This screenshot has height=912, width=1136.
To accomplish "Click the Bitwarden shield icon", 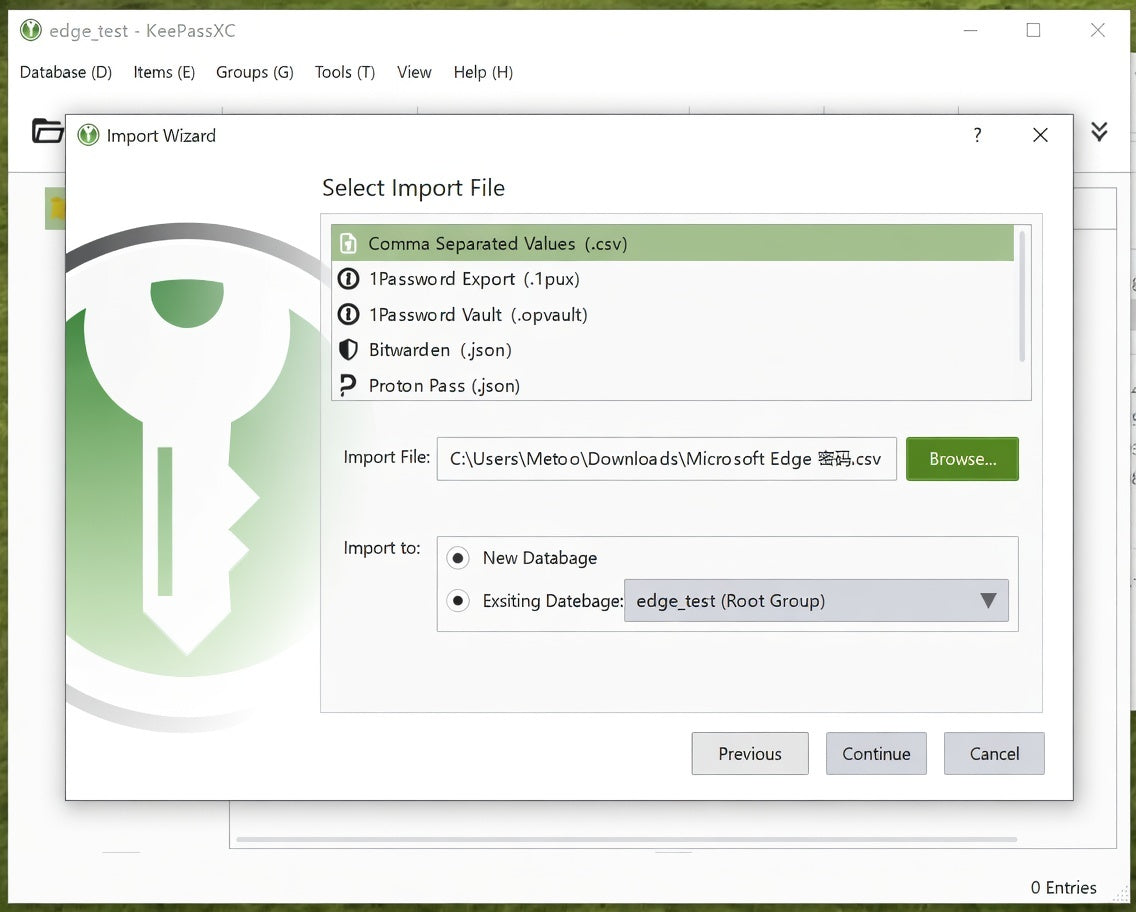I will coord(348,350).
